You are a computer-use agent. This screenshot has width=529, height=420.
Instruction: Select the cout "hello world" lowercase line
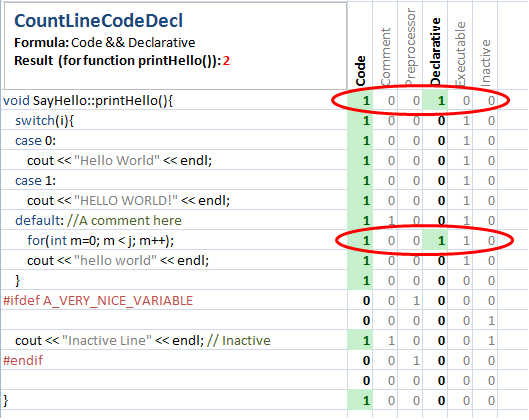pos(118,260)
